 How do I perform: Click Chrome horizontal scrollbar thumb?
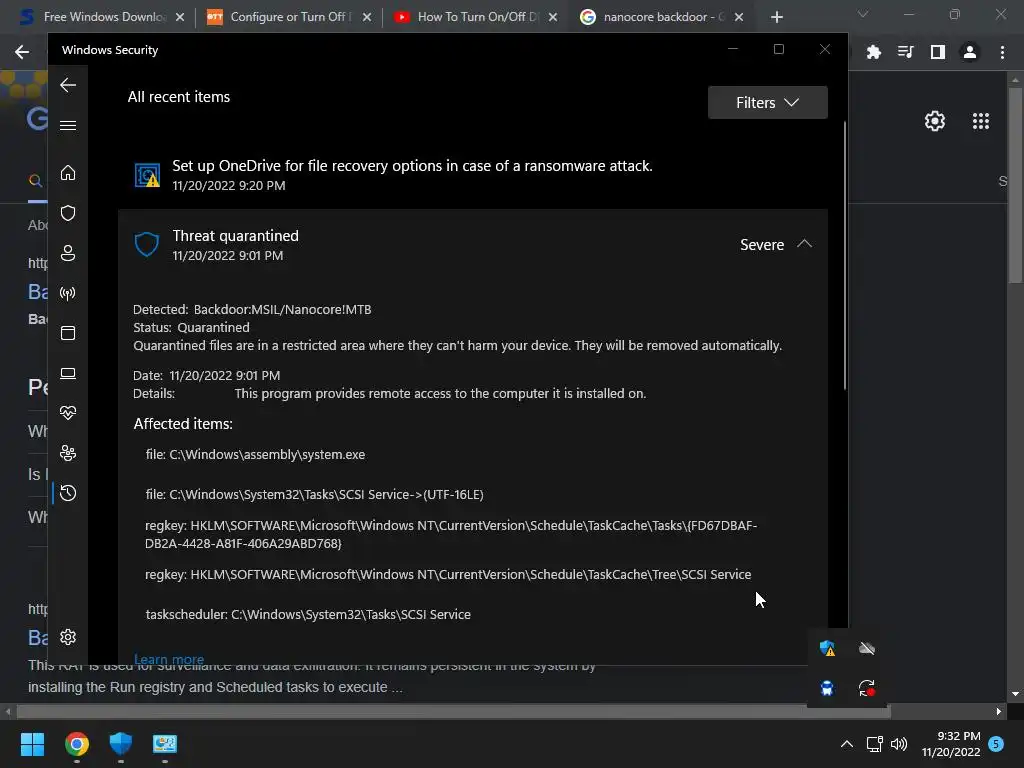point(454,711)
